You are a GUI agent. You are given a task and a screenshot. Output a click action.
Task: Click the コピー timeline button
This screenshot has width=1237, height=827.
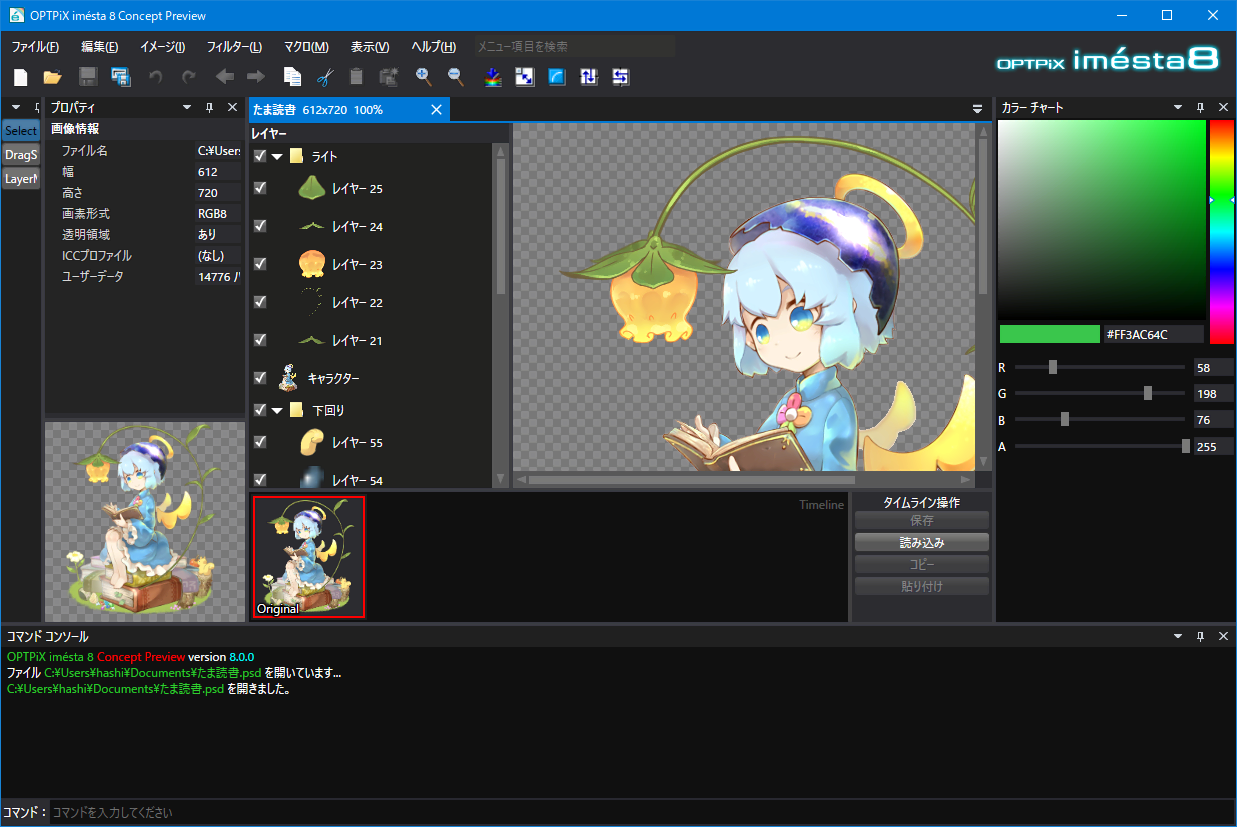click(x=922, y=564)
